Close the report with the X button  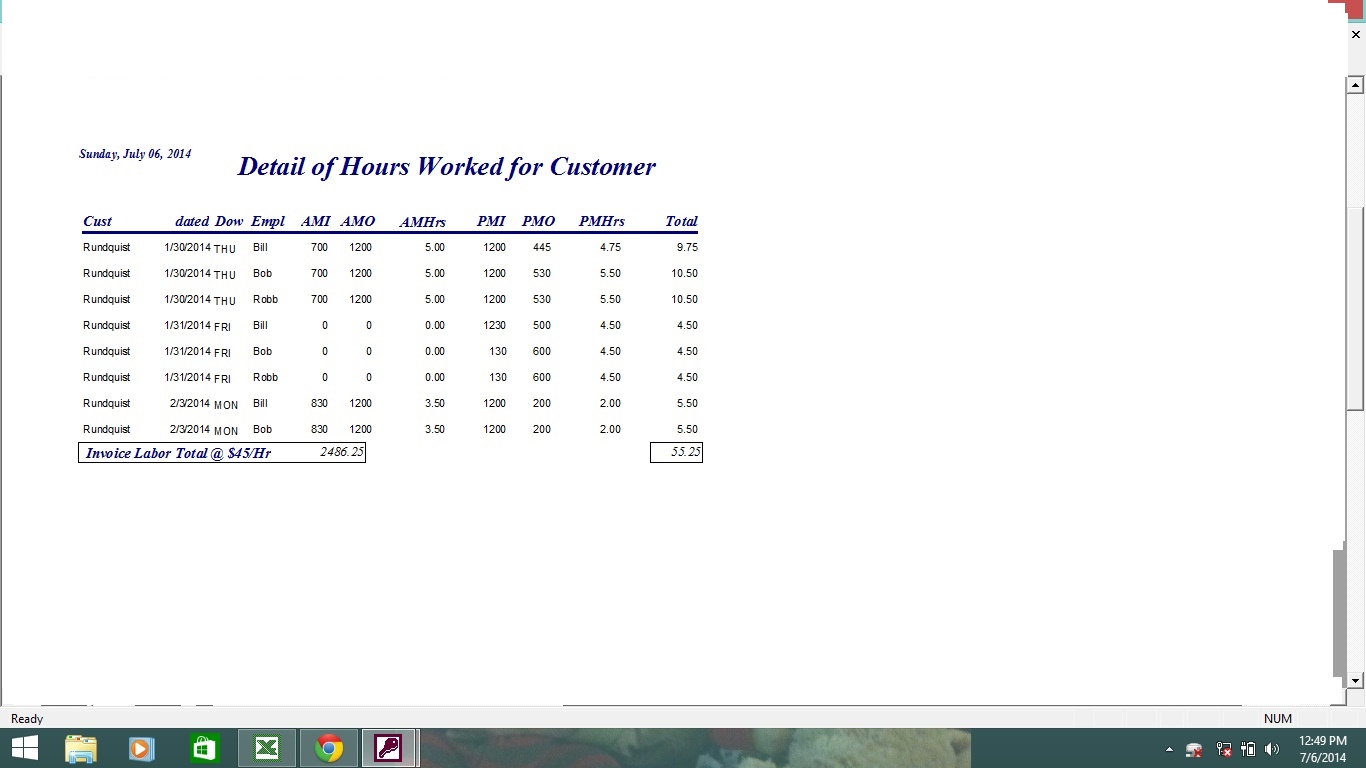(x=1356, y=35)
